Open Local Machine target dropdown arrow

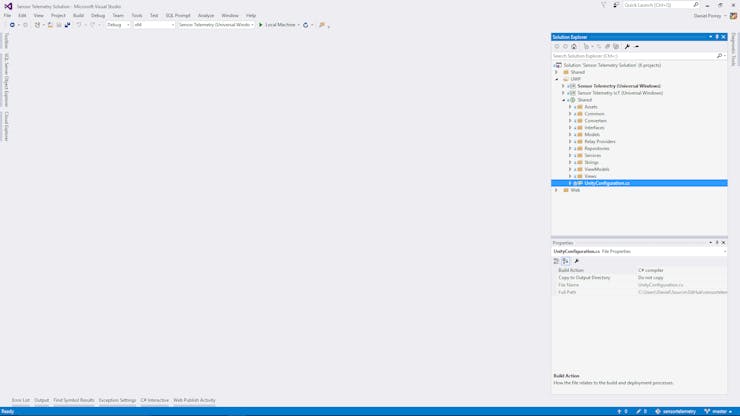click(299, 25)
